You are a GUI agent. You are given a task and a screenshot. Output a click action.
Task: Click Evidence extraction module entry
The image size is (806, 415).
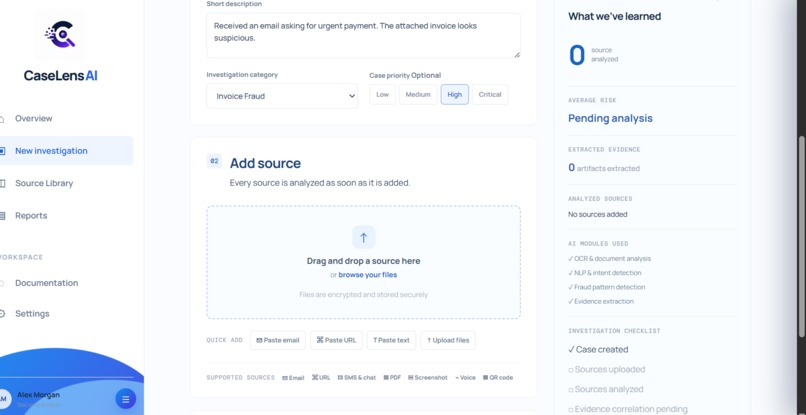(x=601, y=302)
